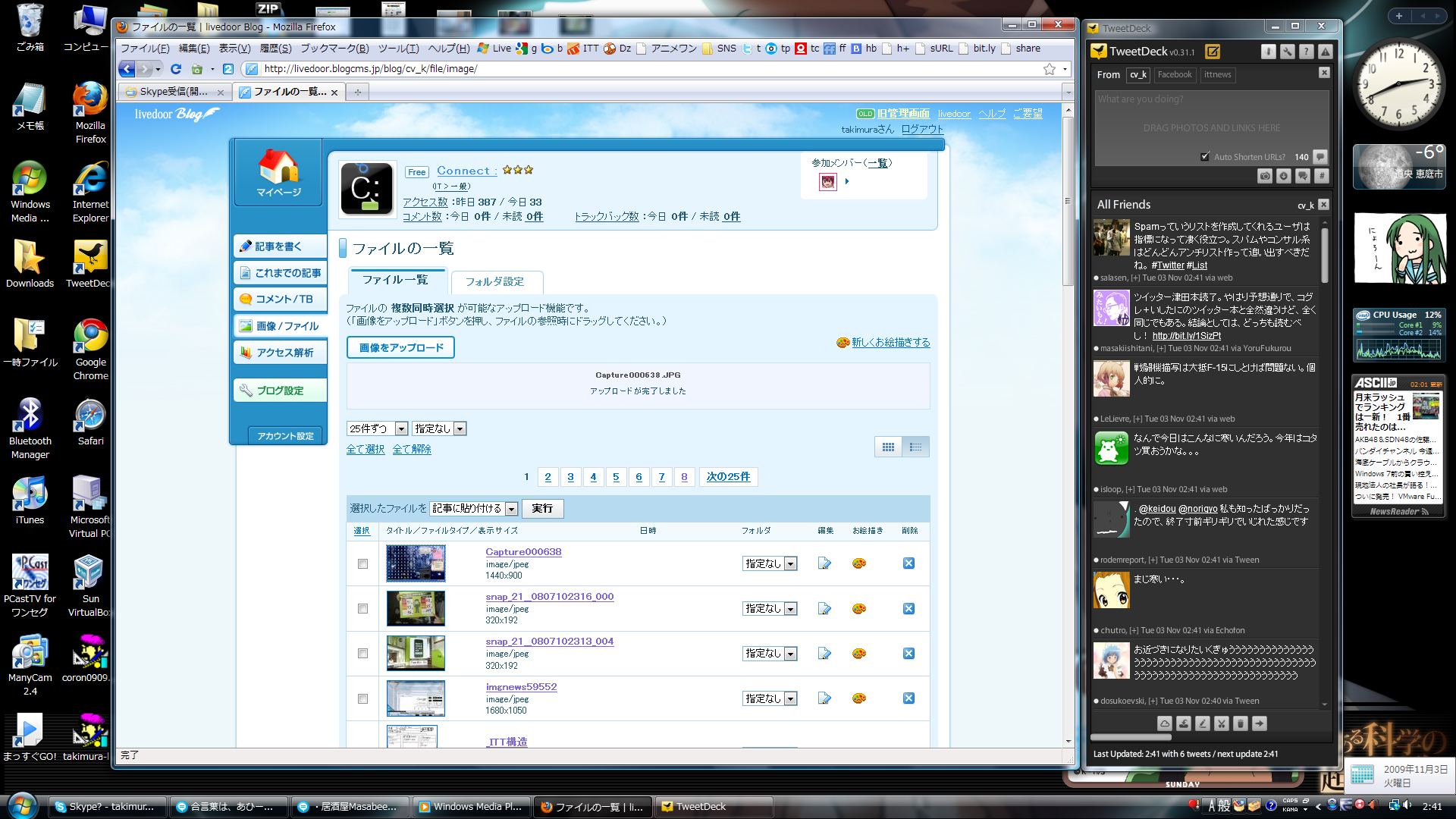1456x819 pixels.
Task: Check the snap_21_0807102313_004 selection box
Action: click(x=362, y=654)
